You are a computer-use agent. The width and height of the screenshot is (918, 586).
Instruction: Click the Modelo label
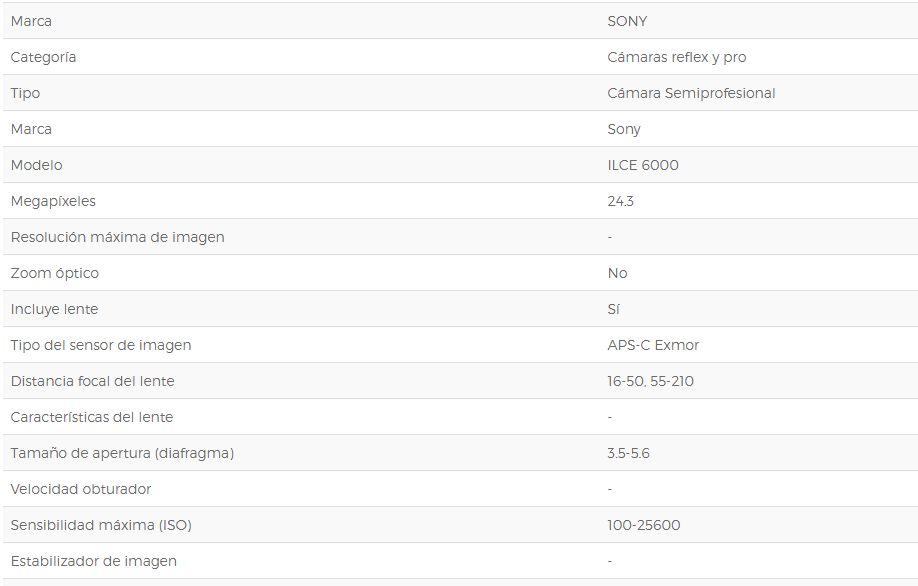[36, 165]
